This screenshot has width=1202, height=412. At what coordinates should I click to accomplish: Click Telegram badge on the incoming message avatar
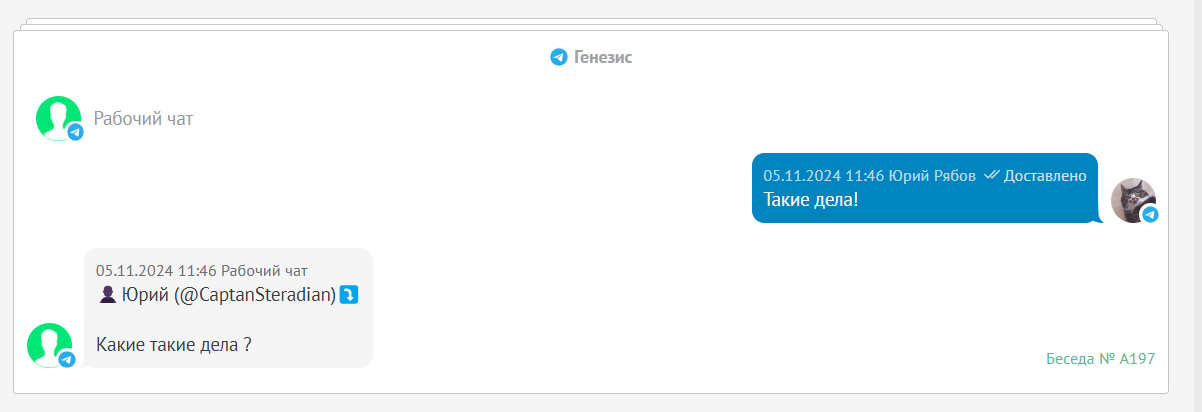(66, 359)
